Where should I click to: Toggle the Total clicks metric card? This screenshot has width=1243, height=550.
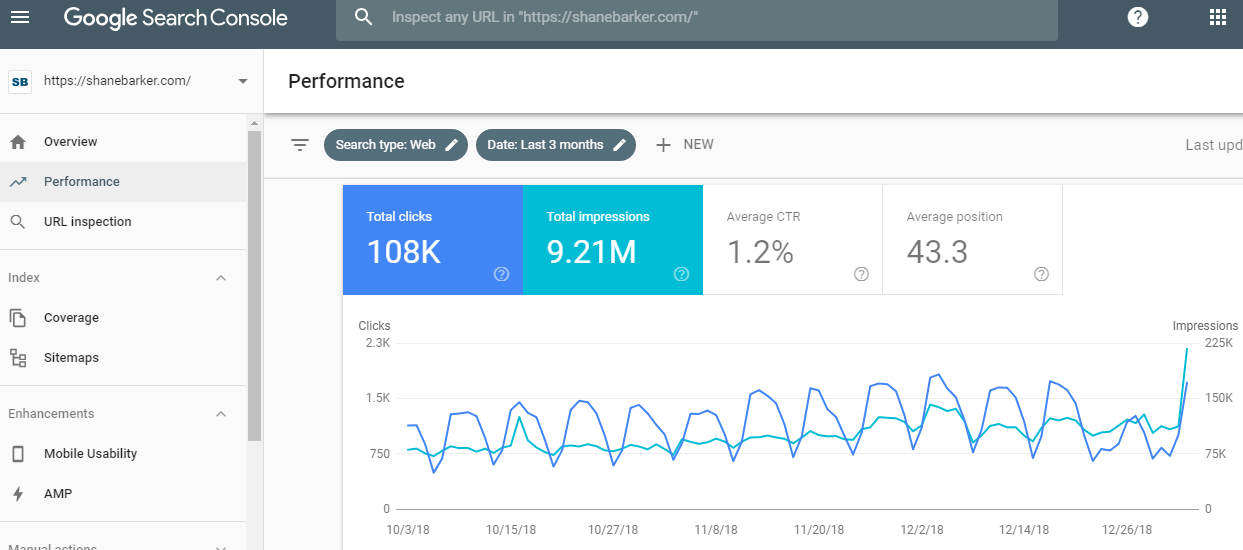[432, 239]
